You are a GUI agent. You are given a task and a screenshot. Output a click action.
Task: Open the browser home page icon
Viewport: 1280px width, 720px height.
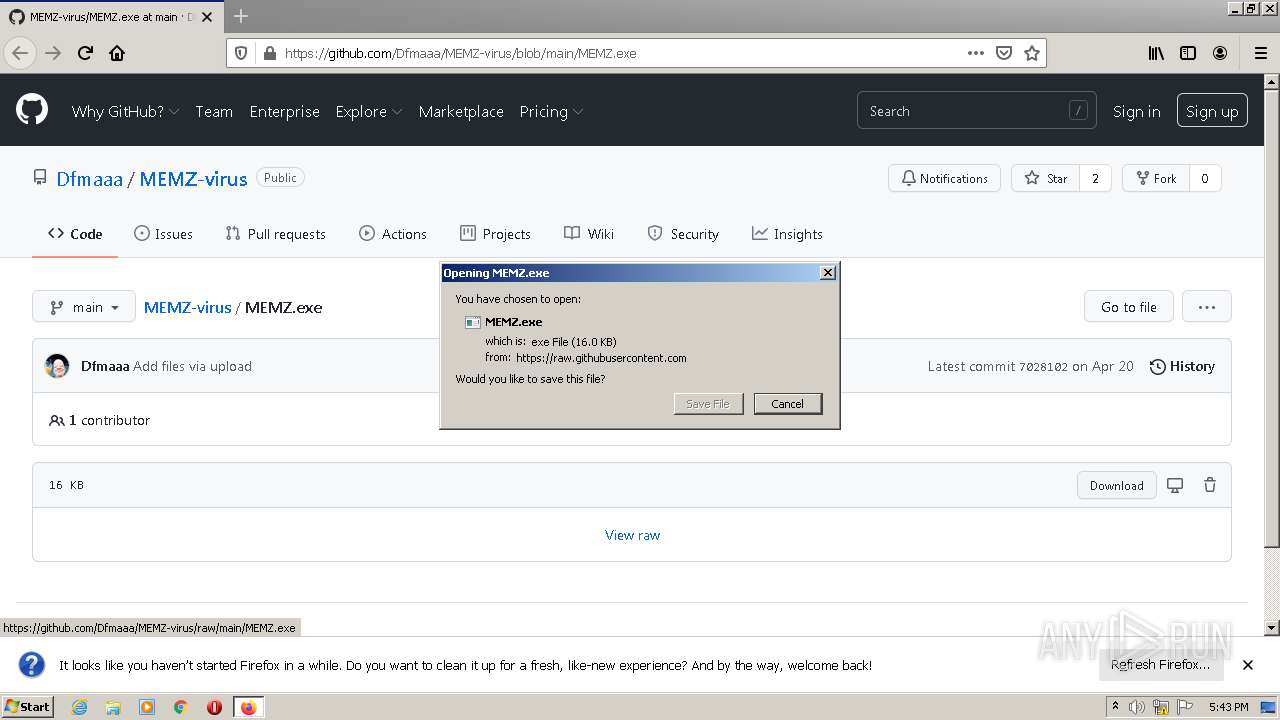tap(117, 53)
